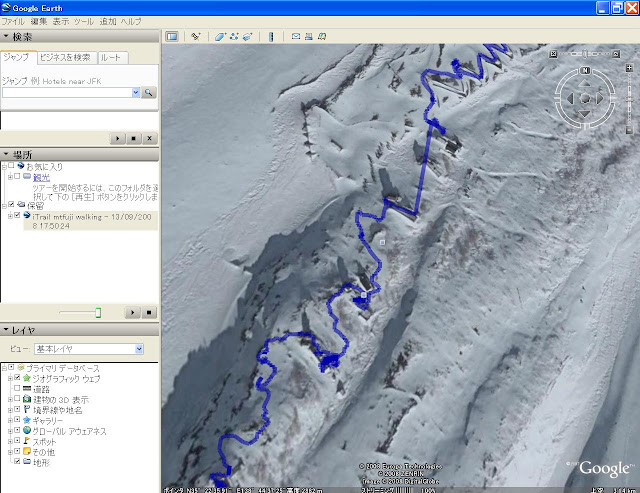
Task: Disable the 地形 terrain layer checkbox
Action: 17,462
